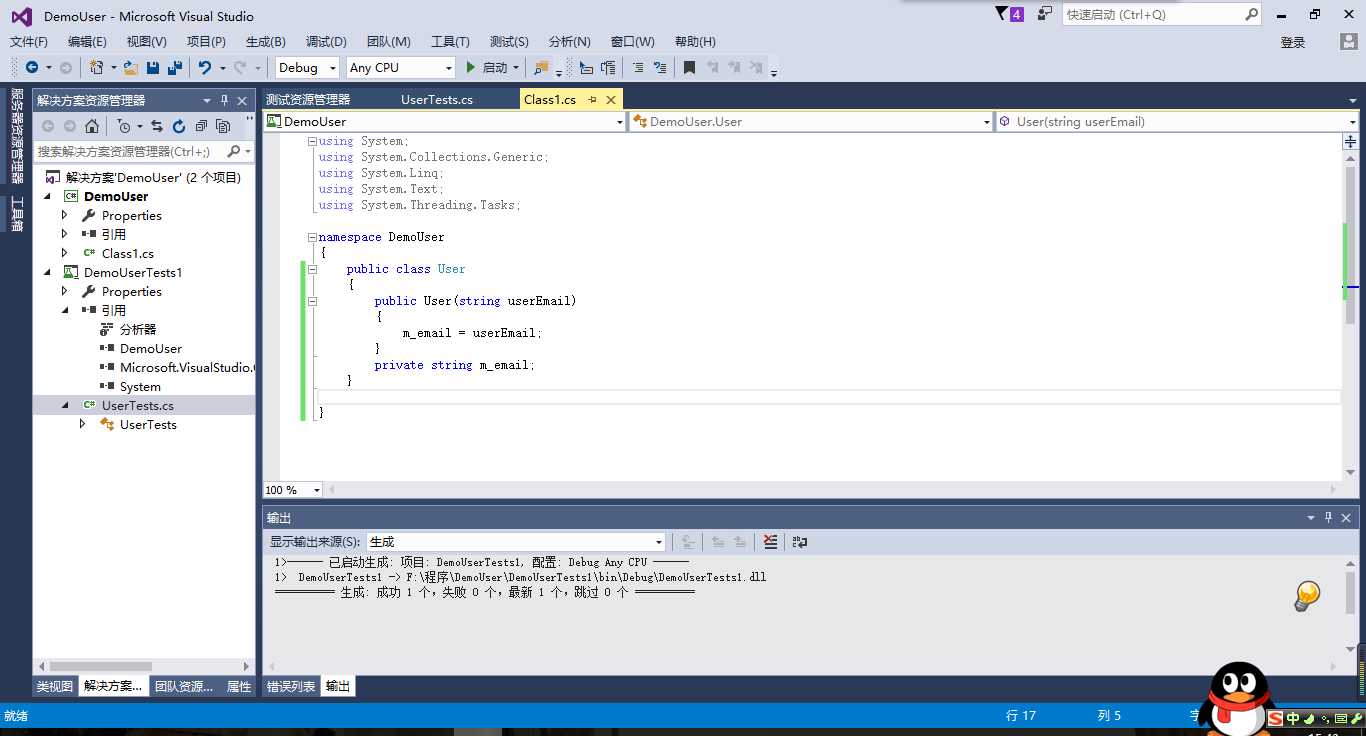Toggle word wrap in the Output panel
Image resolution: width=1366 pixels, height=736 pixels.
tap(800, 541)
